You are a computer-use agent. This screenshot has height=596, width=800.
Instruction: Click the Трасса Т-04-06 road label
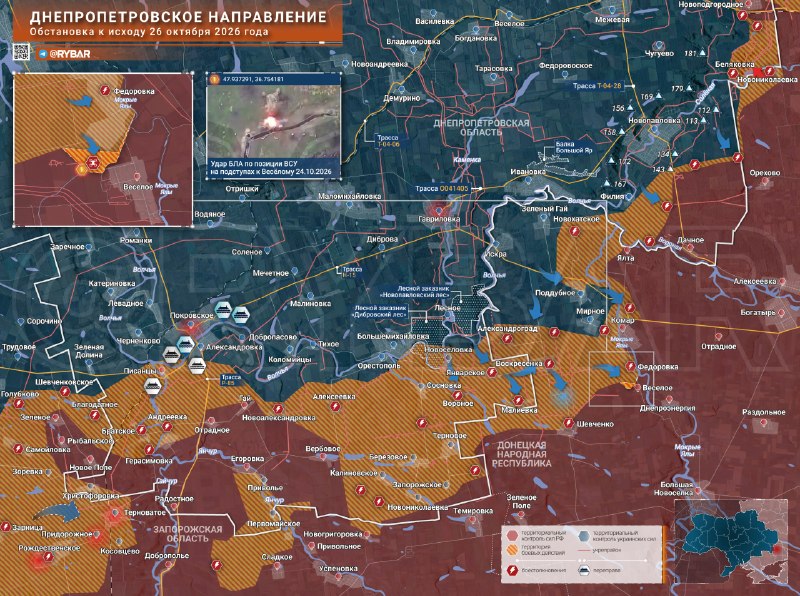click(x=388, y=141)
